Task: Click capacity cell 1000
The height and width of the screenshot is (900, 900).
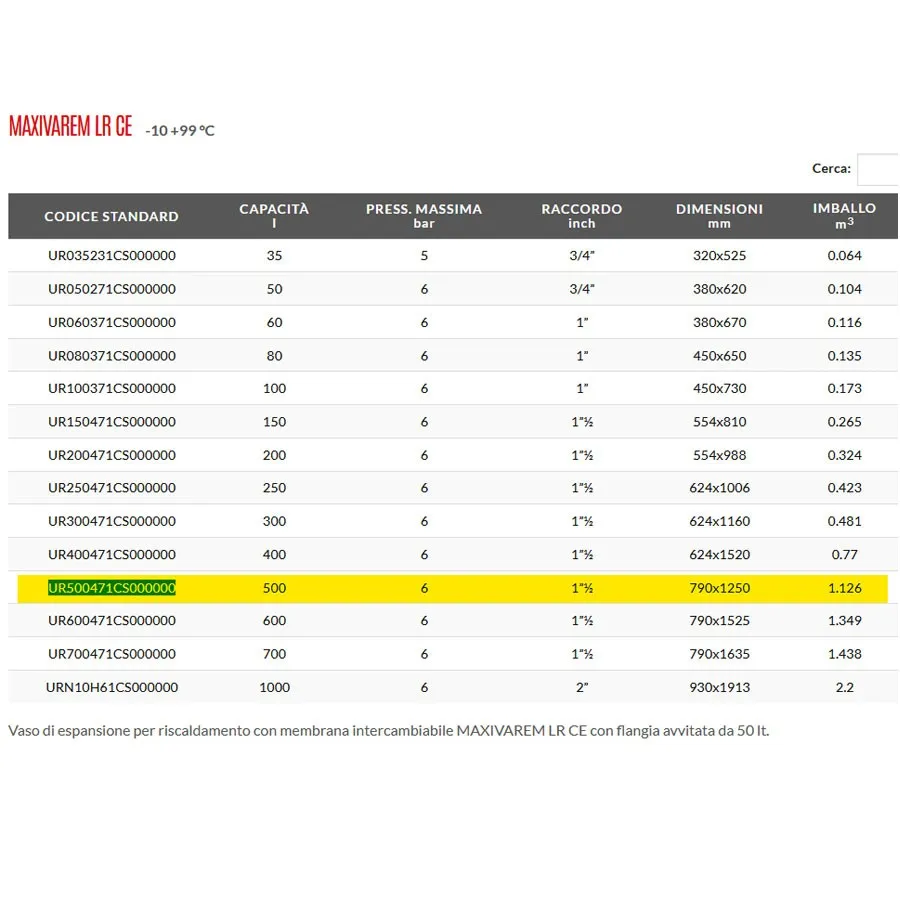Action: click(x=274, y=686)
